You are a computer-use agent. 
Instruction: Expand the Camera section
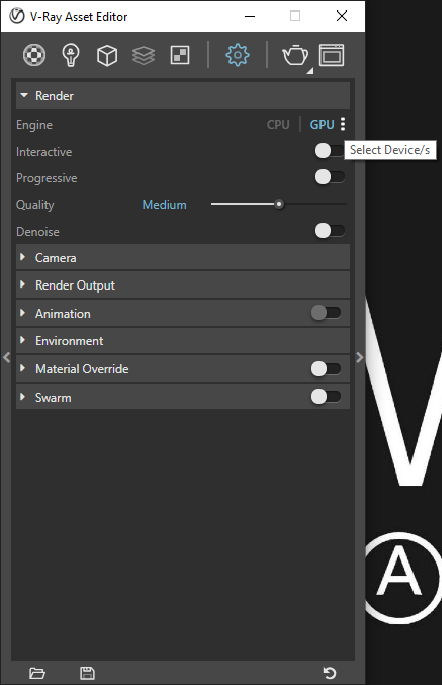tap(183, 257)
